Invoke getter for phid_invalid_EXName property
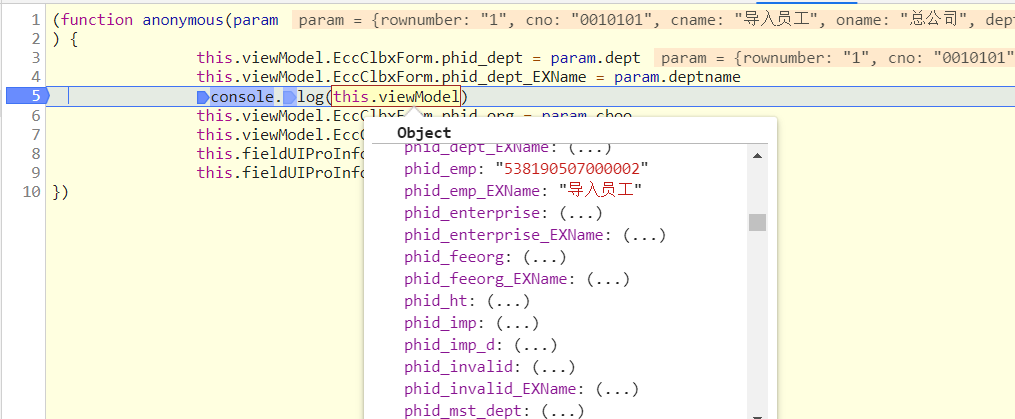This screenshot has height=419, width=1015. 617,389
